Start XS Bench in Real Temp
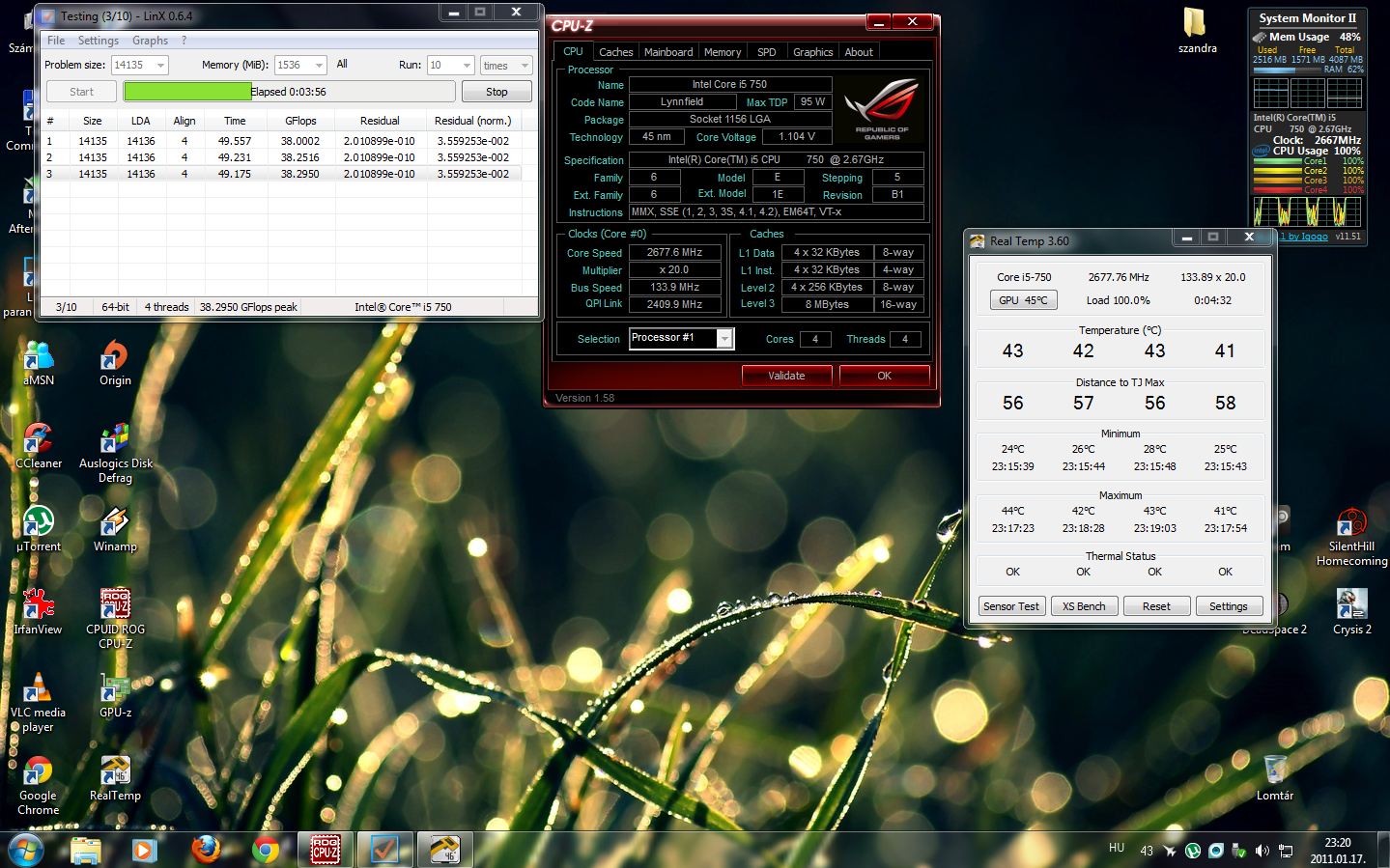 [1084, 606]
